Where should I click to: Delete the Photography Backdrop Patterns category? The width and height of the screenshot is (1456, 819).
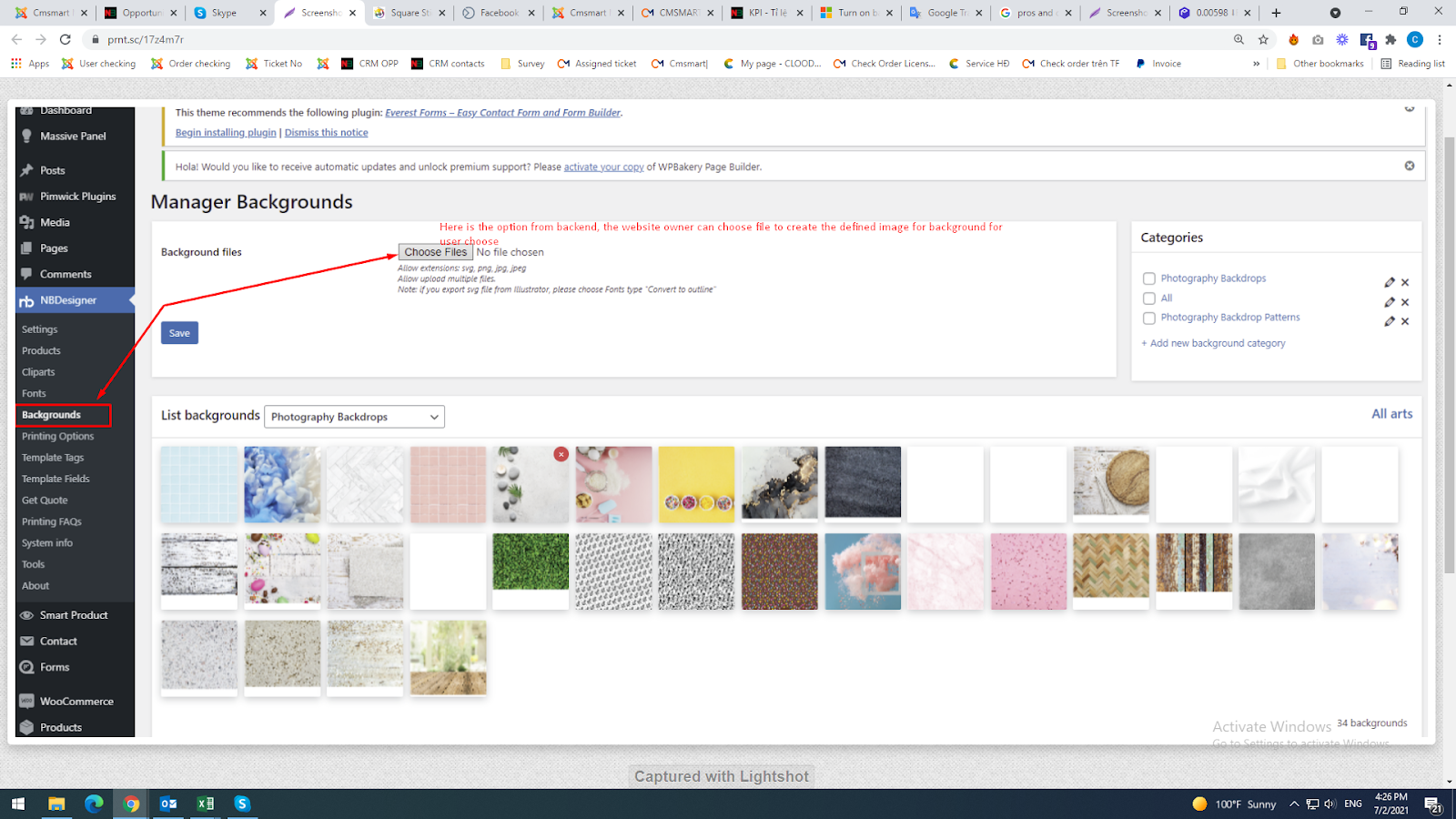[1405, 321]
